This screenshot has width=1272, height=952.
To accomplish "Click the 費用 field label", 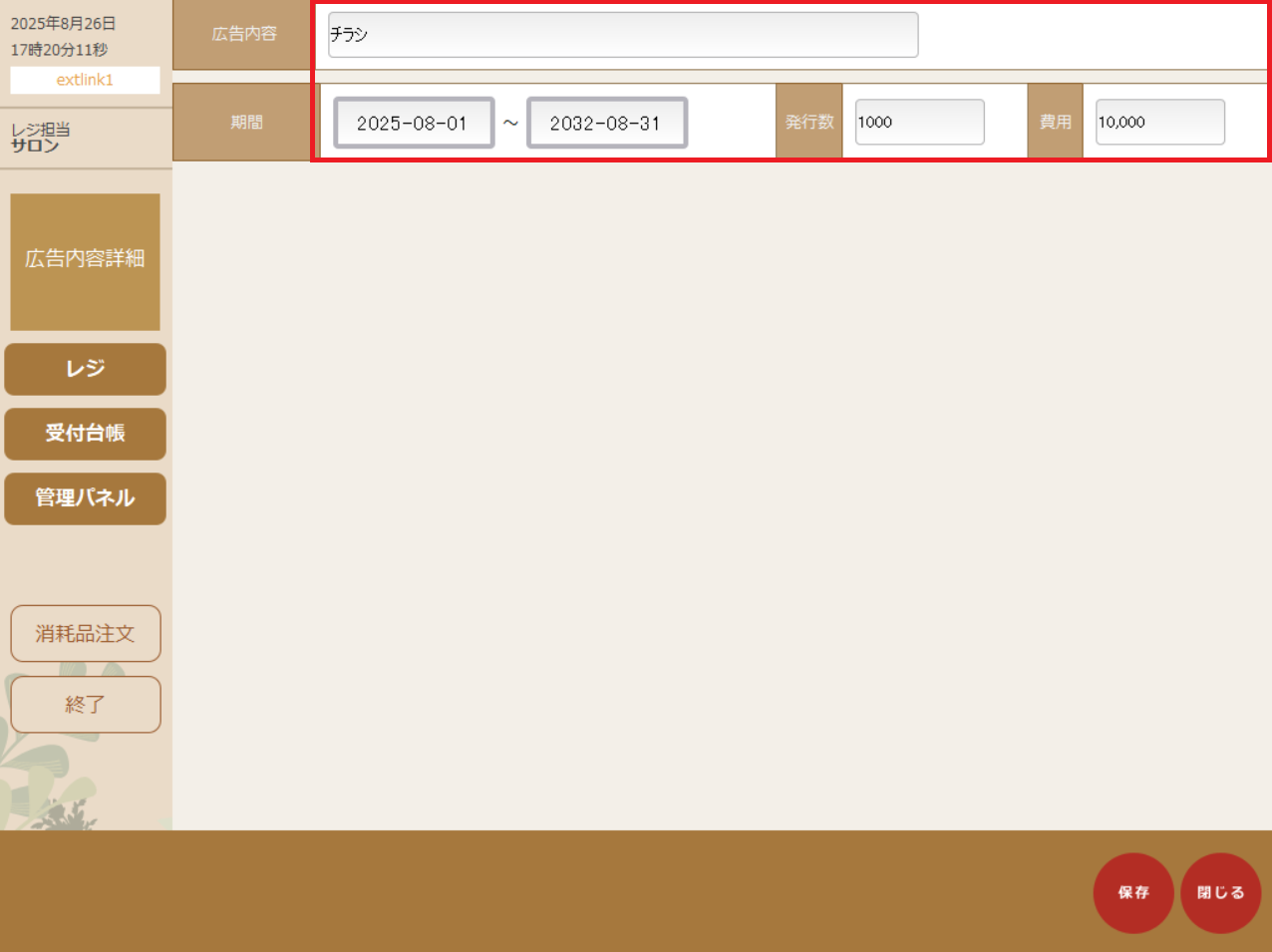I will 1055,122.
